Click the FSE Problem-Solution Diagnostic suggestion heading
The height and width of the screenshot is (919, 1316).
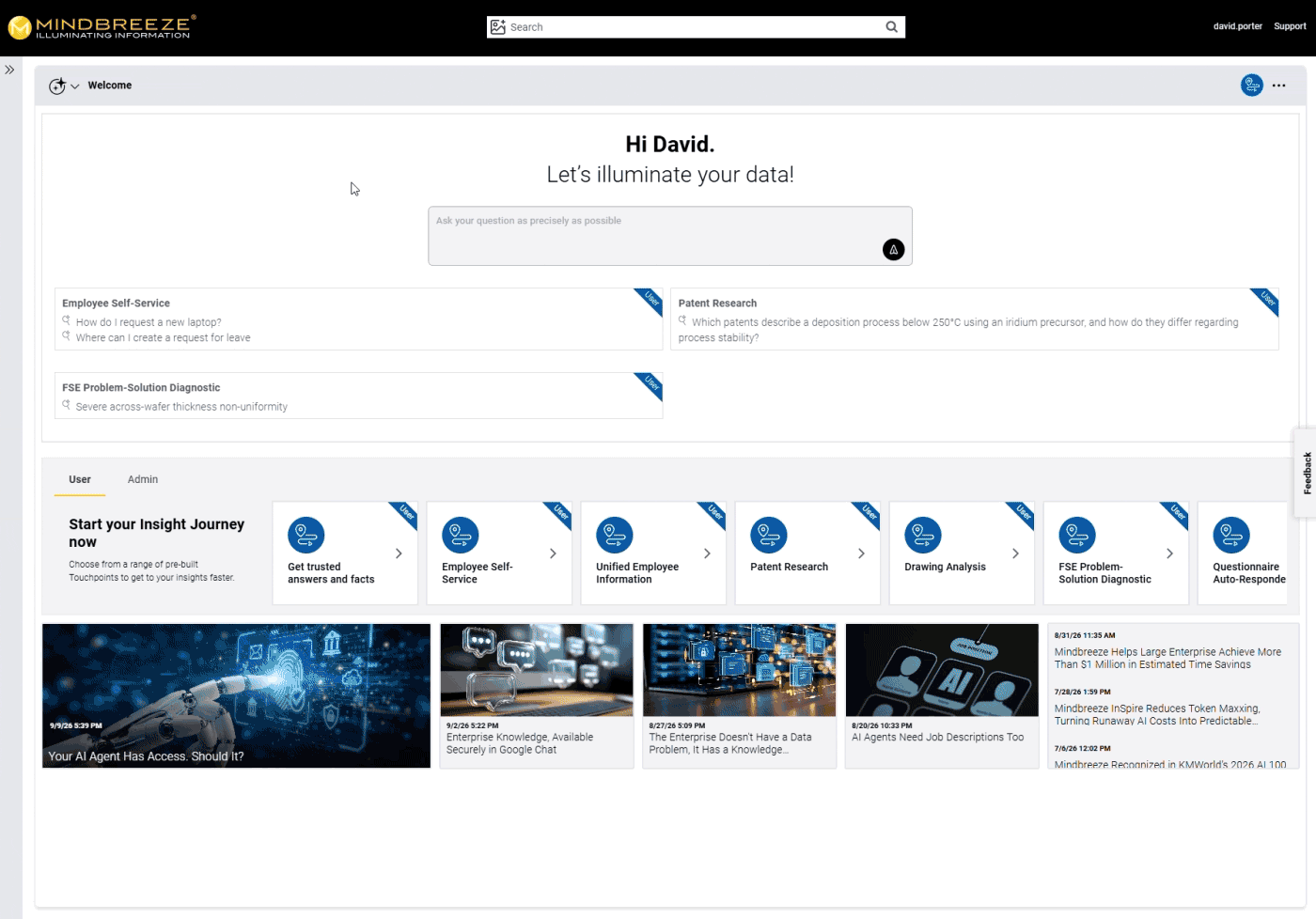(x=141, y=388)
